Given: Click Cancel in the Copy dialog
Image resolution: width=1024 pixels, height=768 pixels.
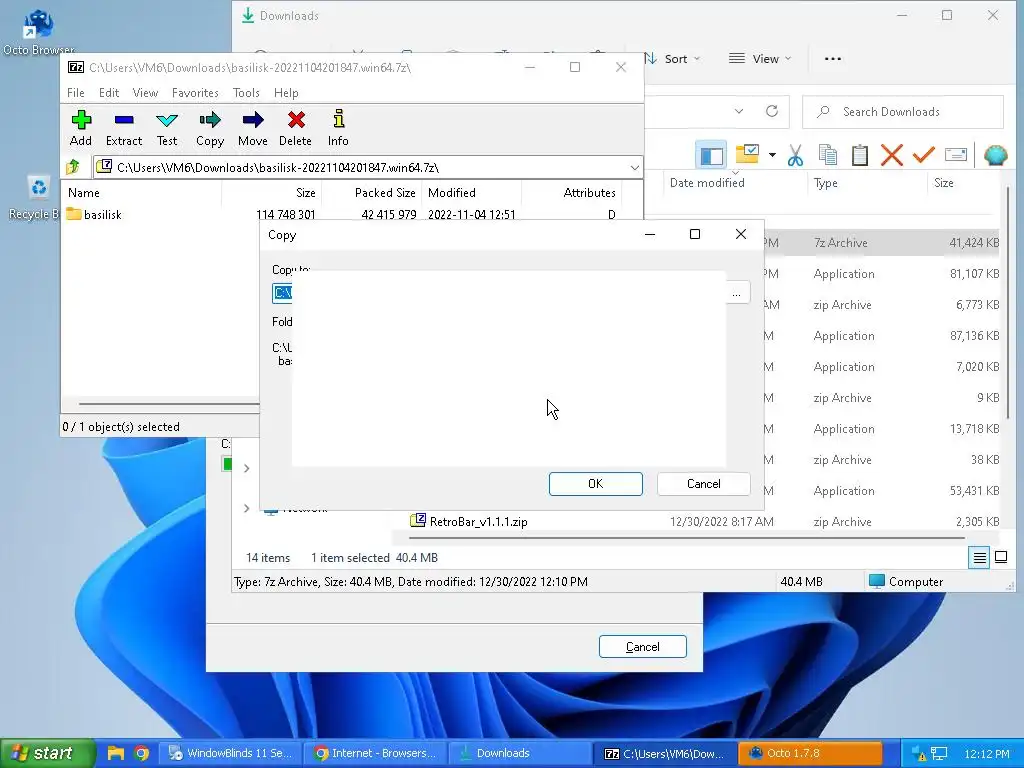Looking at the screenshot, I should [703, 484].
